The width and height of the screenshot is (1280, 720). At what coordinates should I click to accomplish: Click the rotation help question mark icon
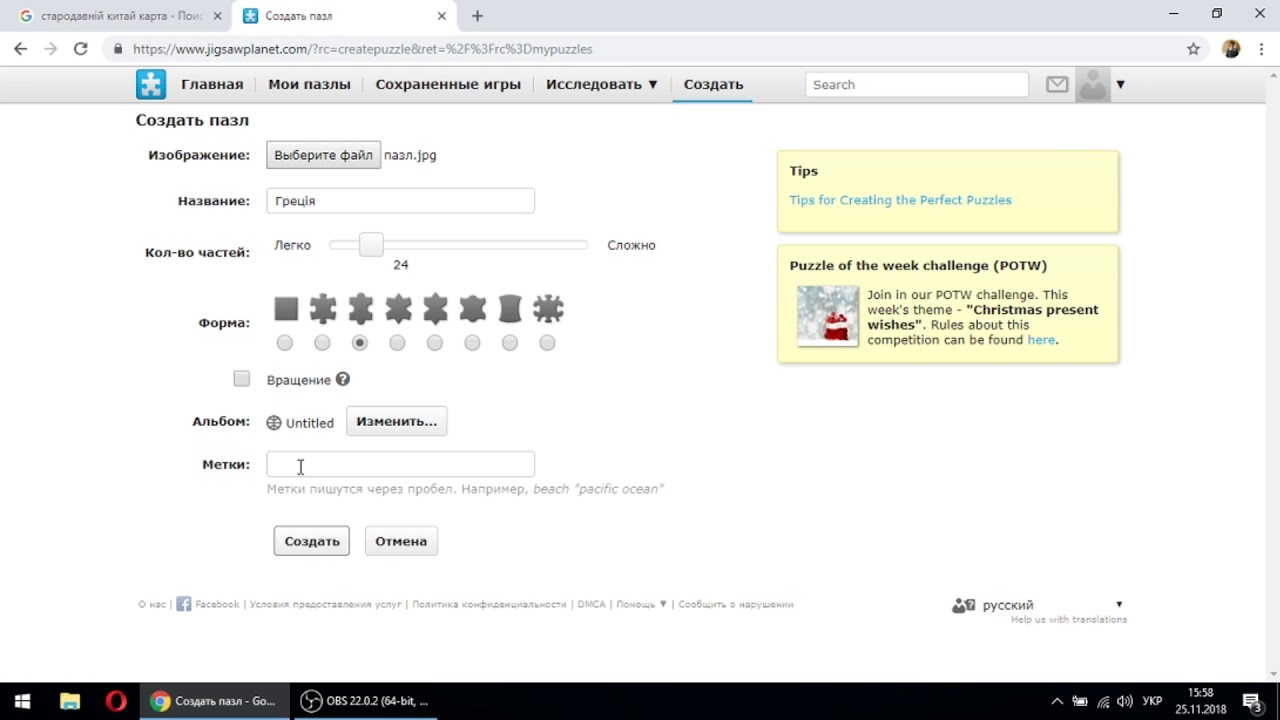click(343, 379)
